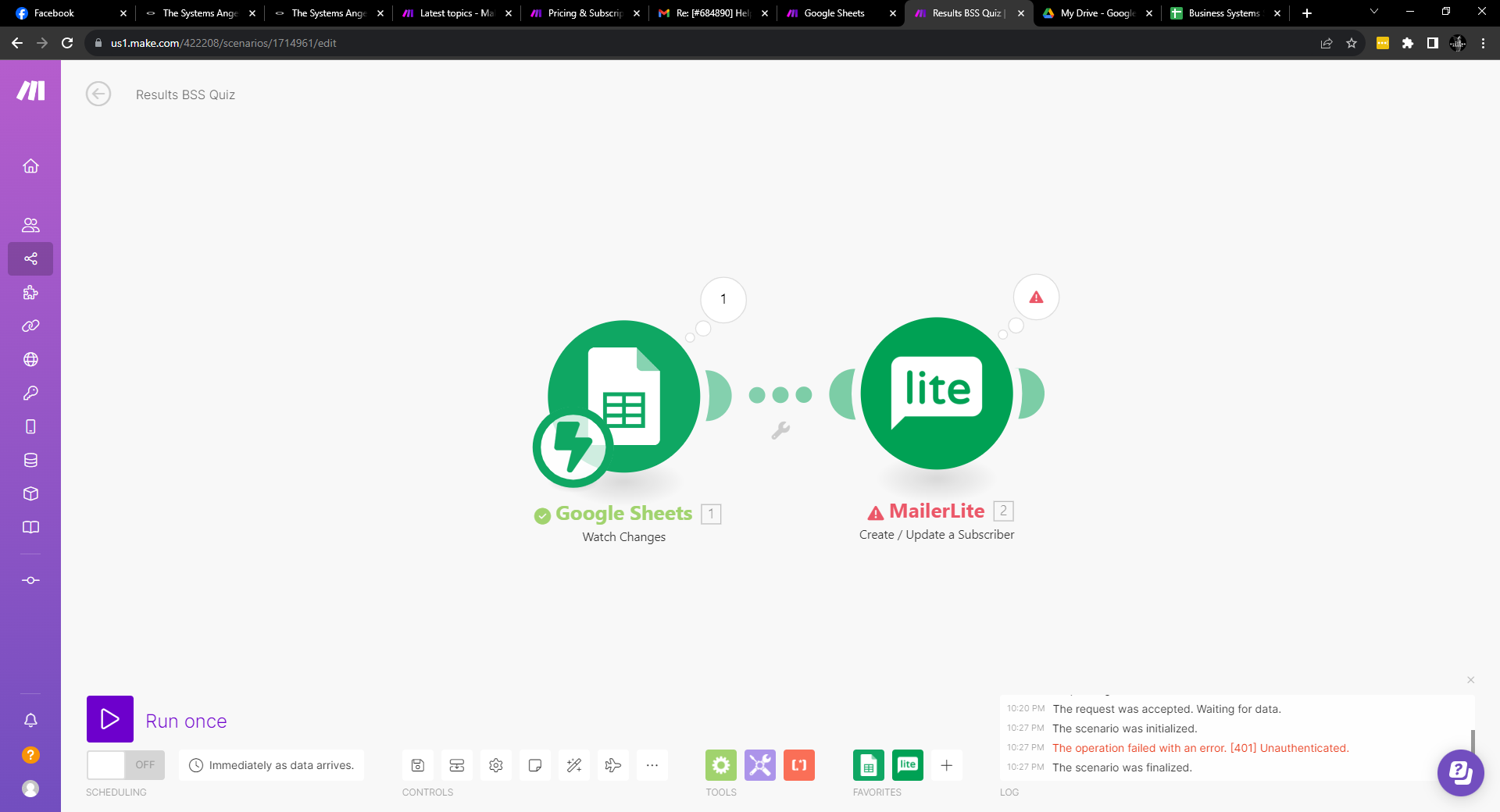Open the browser Extensions puzzle icon
Viewport: 1500px width, 812px height.
1408,43
